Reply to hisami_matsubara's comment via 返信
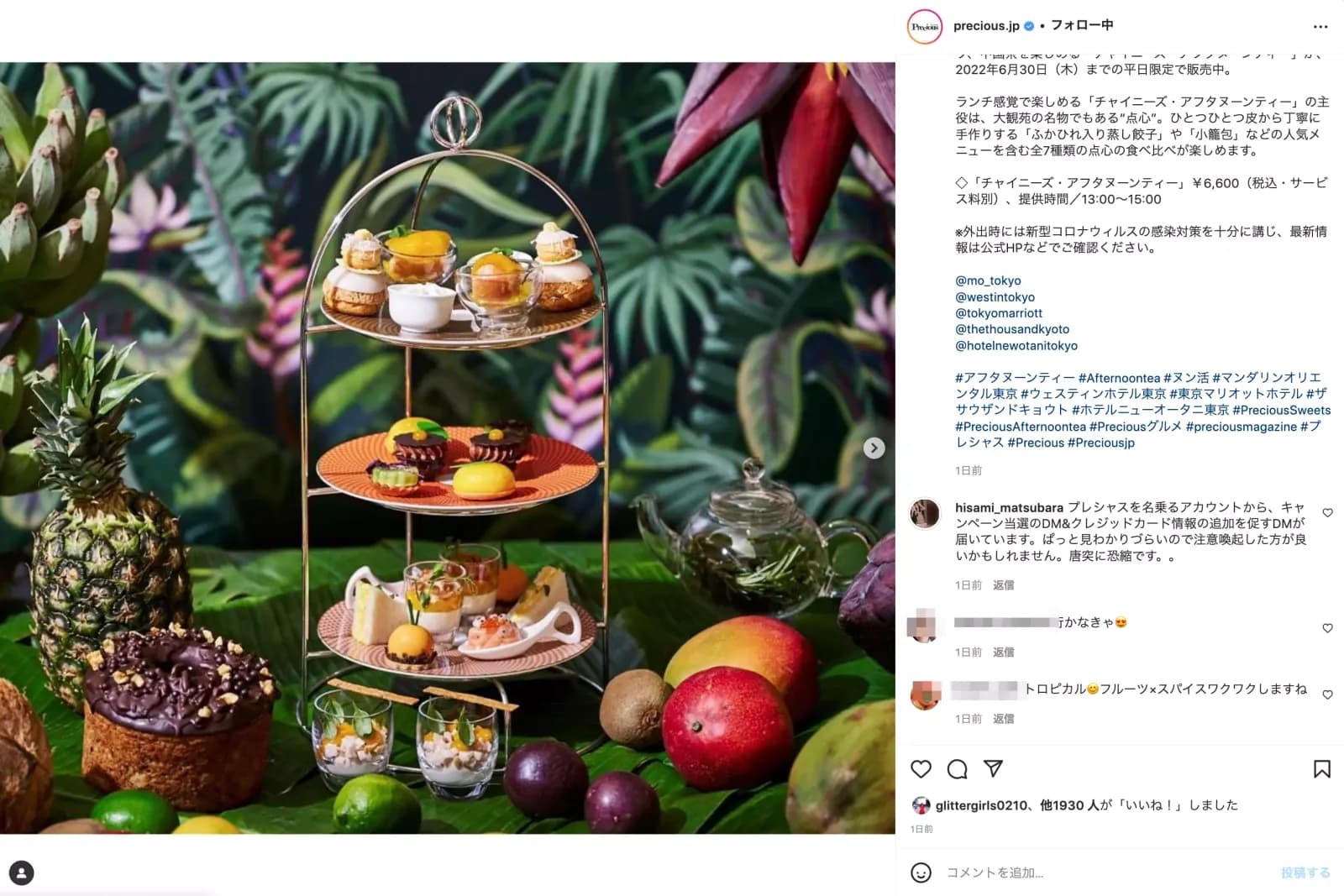1344x896 pixels. [x=1003, y=584]
